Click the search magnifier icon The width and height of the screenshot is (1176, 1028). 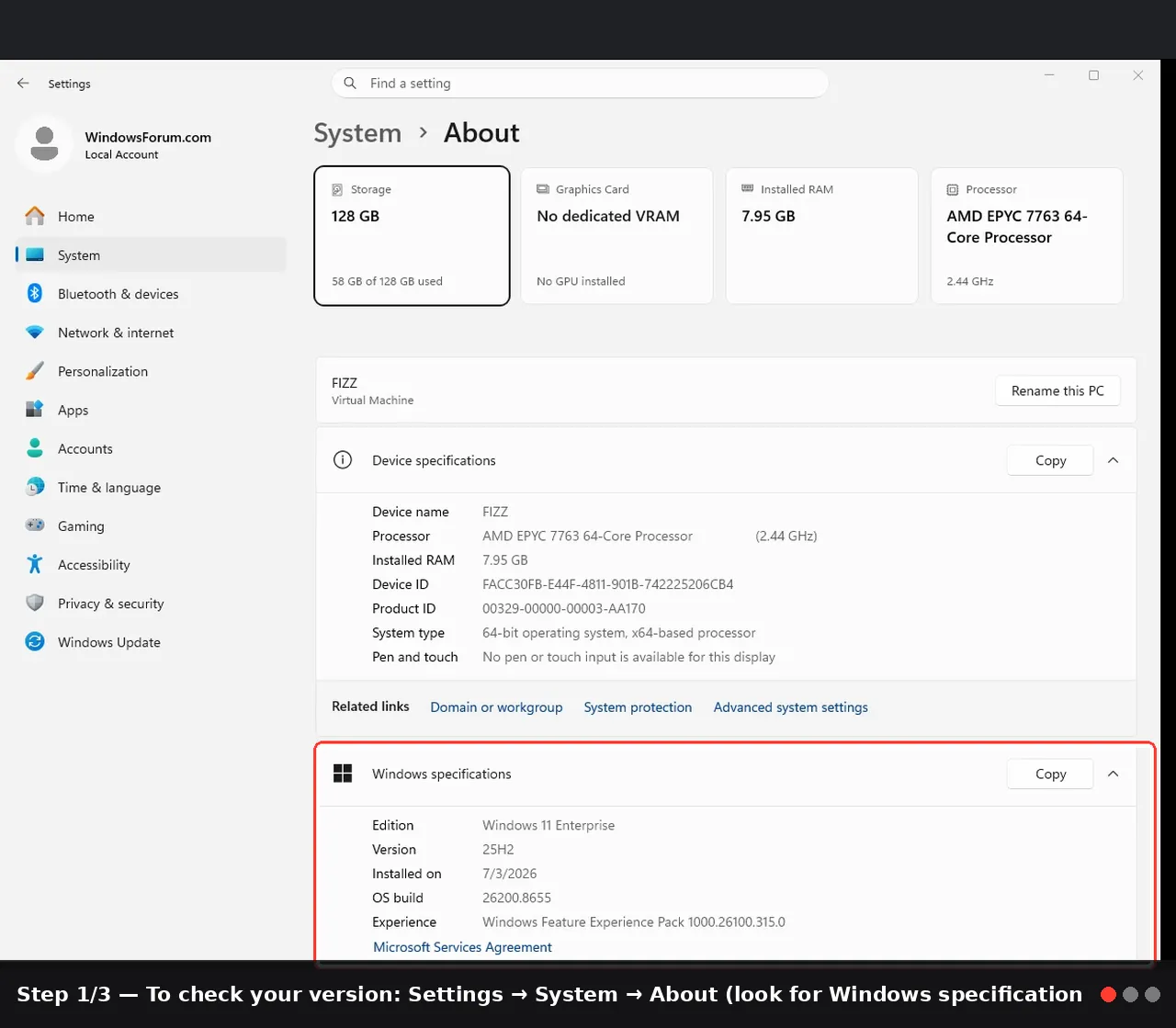(350, 84)
